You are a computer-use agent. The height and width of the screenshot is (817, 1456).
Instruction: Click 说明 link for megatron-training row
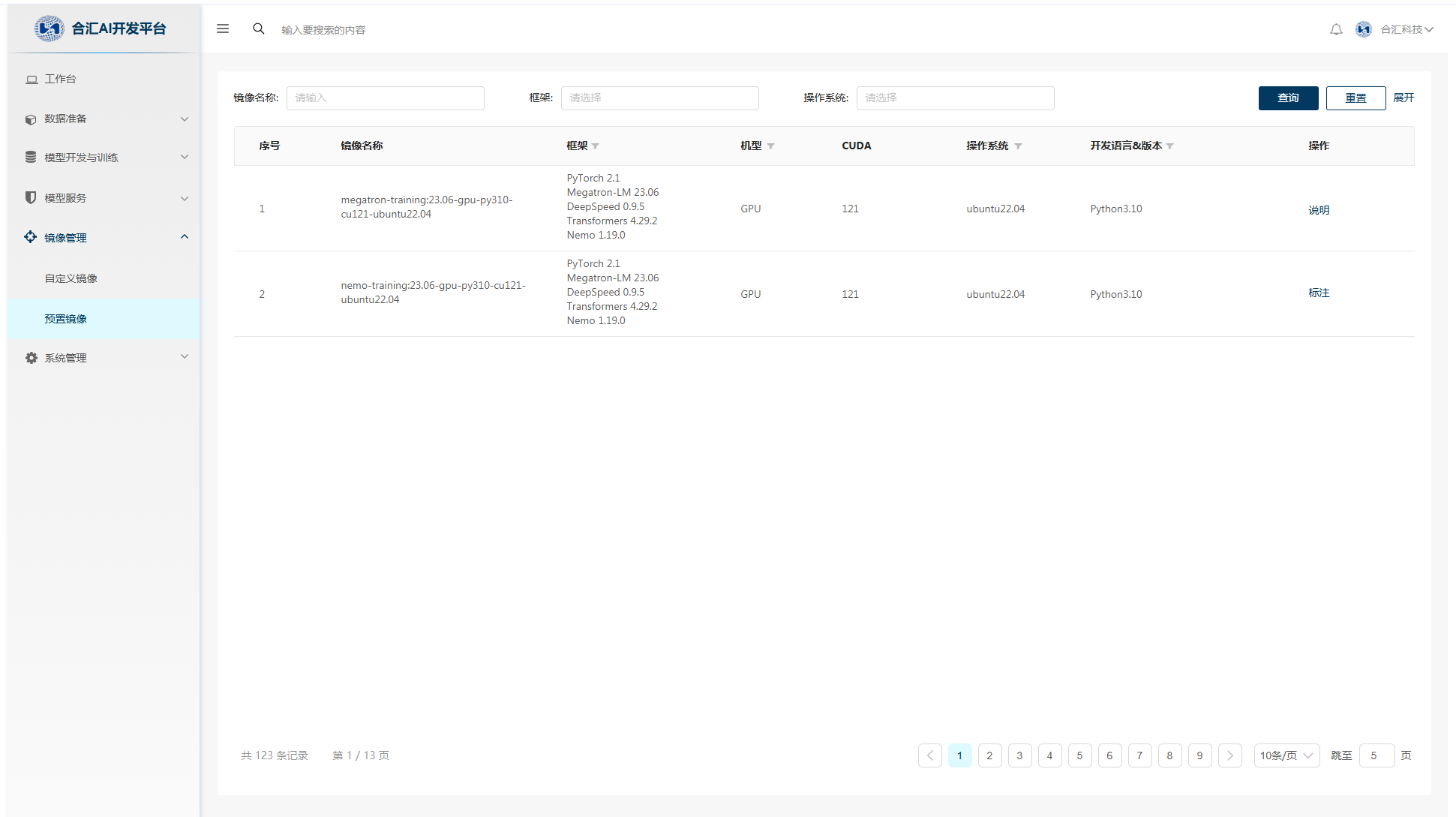click(1318, 210)
